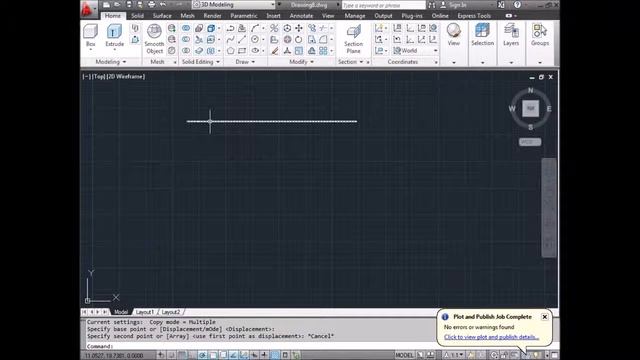Click the [Top] viewport view control
The image size is (640, 360).
click(98, 76)
